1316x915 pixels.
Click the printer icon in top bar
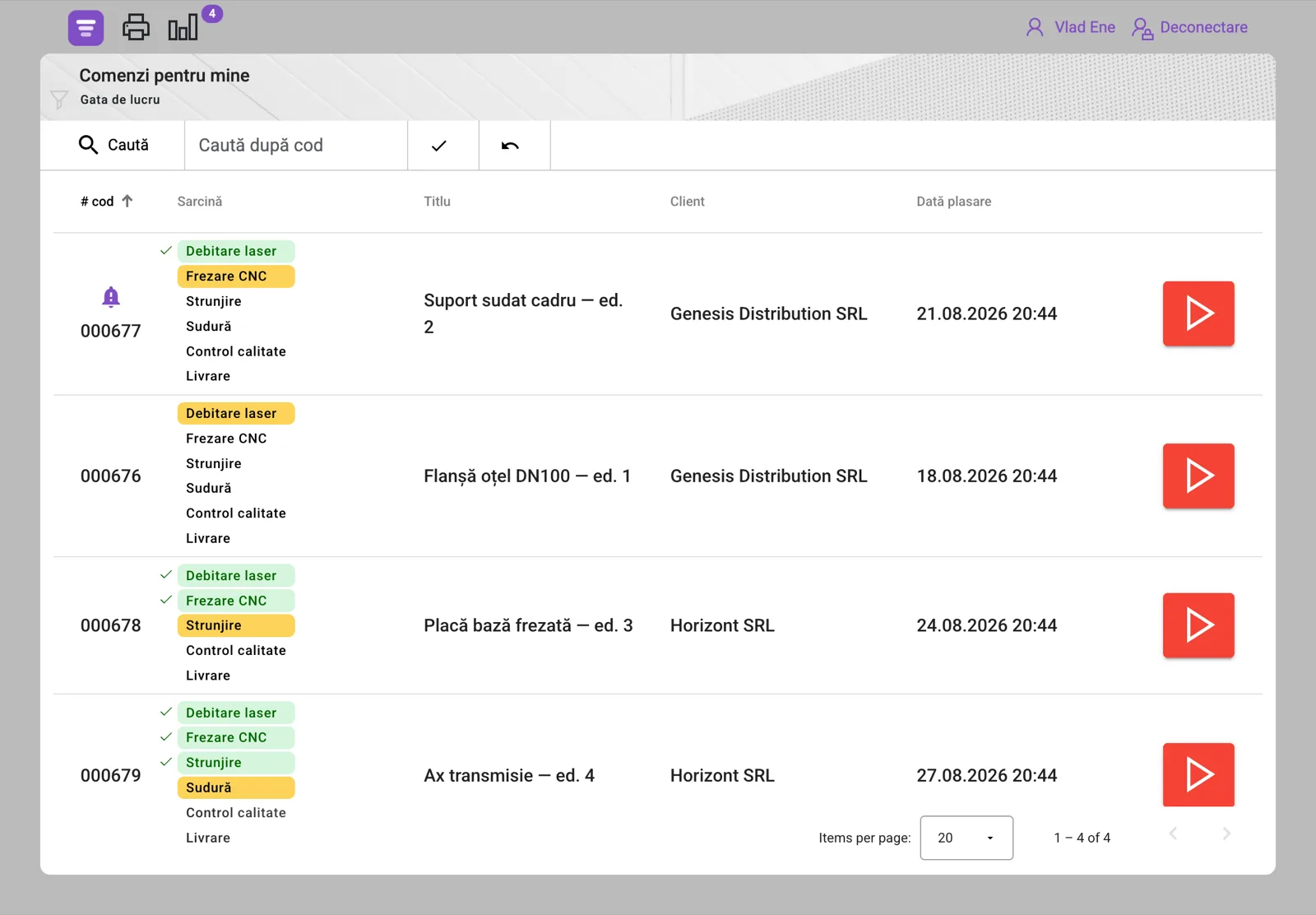[x=136, y=27]
